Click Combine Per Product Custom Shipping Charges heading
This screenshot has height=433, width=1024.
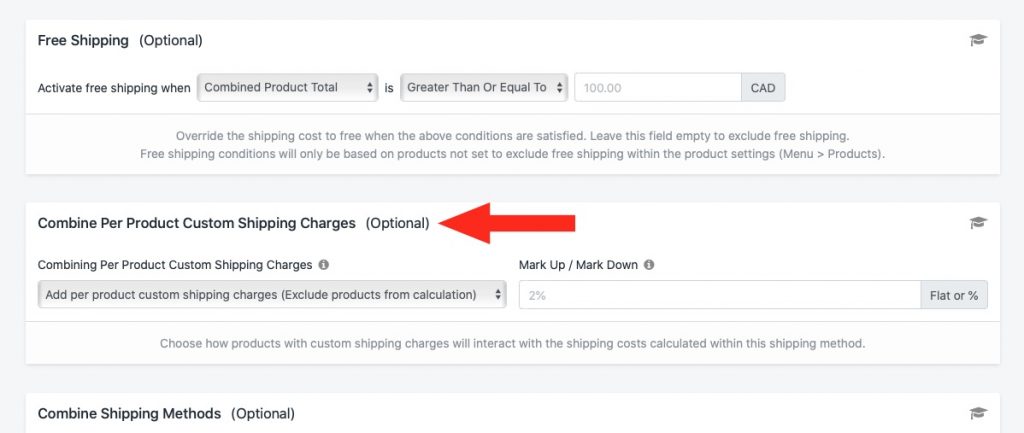197,223
